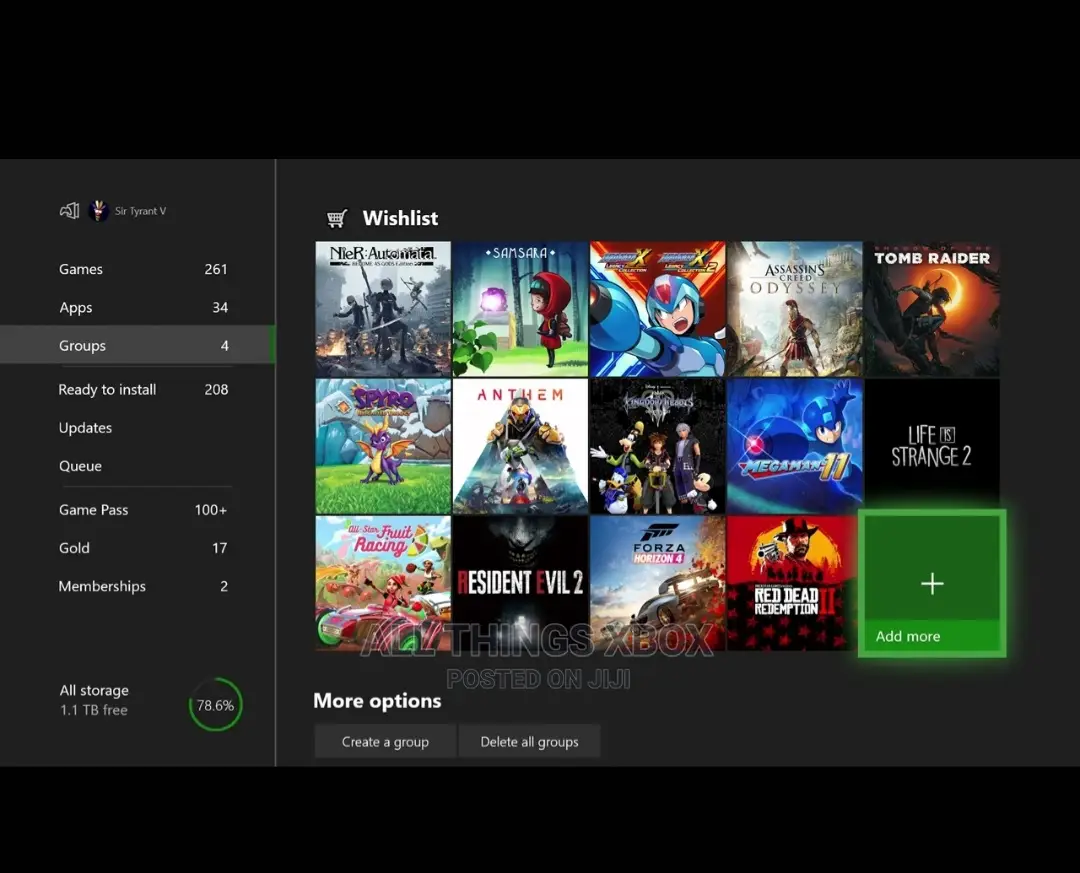Screen dimensions: 1080x873
Task: Select the Mega Man 11 tile
Action: 795,446
